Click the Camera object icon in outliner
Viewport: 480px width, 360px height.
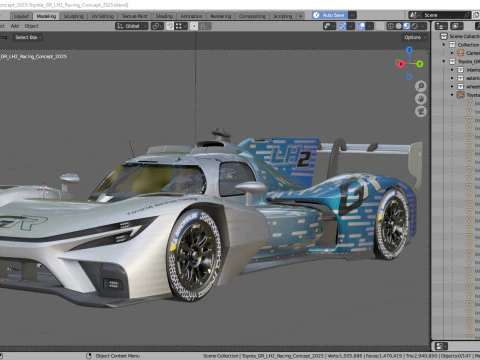461,53
